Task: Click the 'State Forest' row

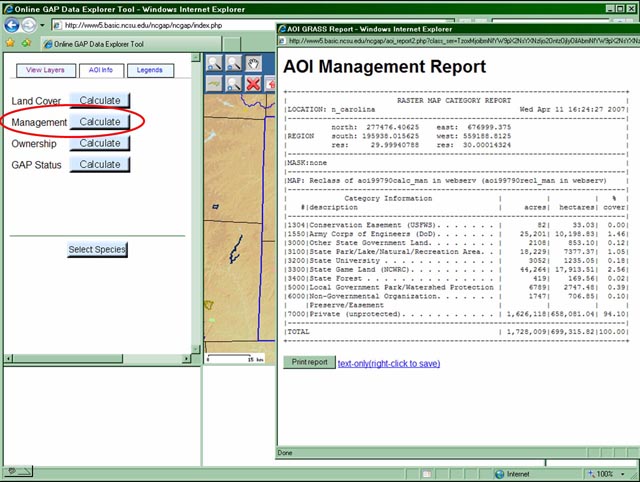Action: point(456,279)
